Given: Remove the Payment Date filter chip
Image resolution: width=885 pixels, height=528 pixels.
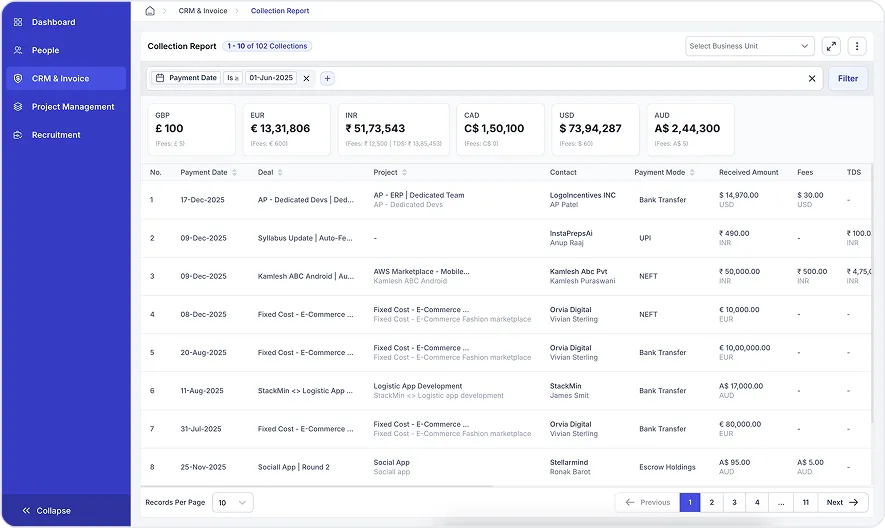Looking at the screenshot, I should click(306, 78).
